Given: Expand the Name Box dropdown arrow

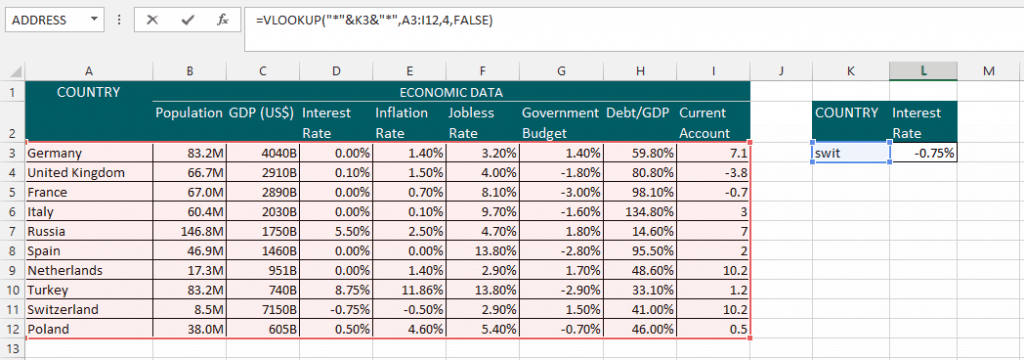Looking at the screenshot, I should pyautogui.click(x=94, y=20).
